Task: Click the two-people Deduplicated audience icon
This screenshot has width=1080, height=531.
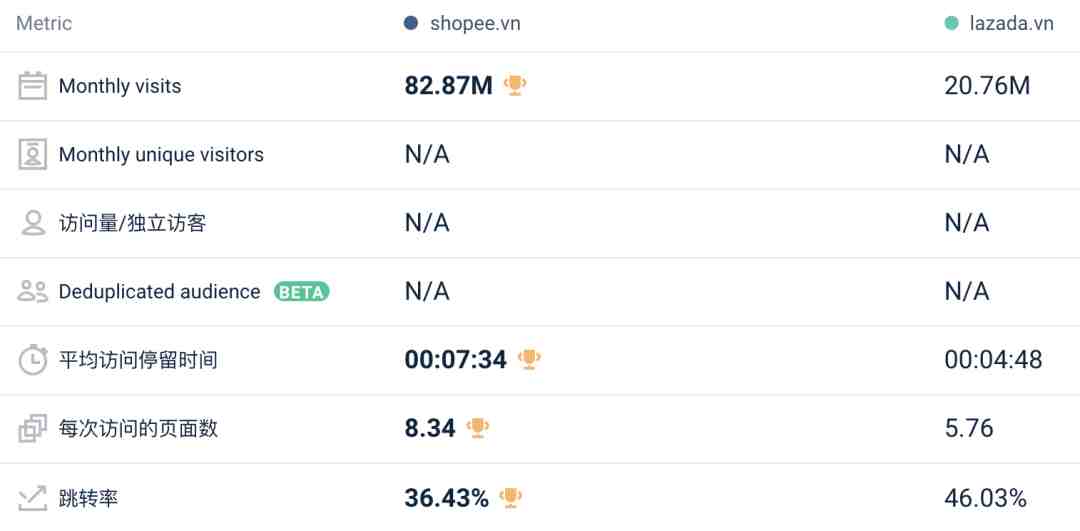Action: [x=33, y=292]
